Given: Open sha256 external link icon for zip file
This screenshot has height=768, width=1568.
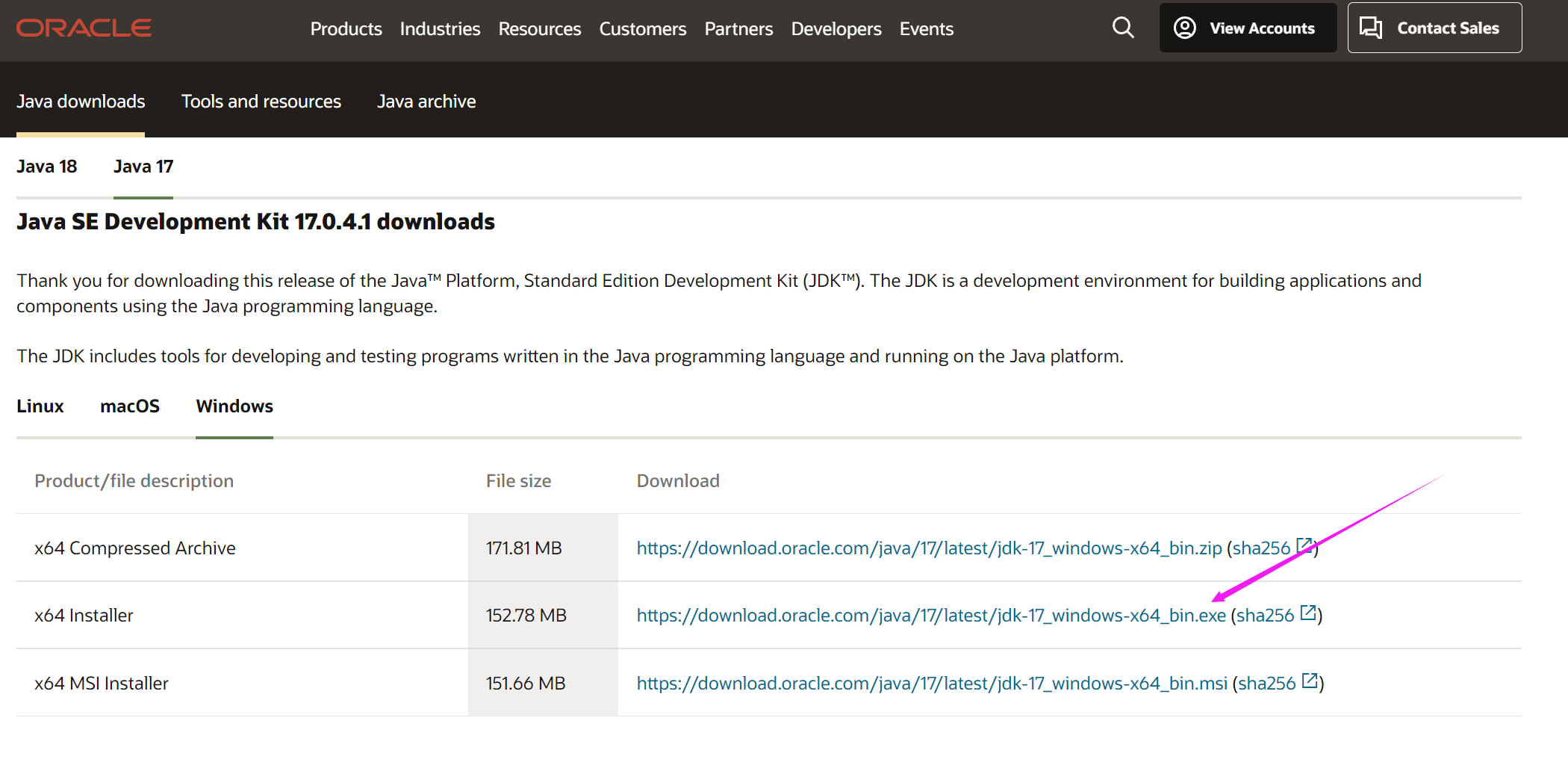Looking at the screenshot, I should [x=1304, y=545].
